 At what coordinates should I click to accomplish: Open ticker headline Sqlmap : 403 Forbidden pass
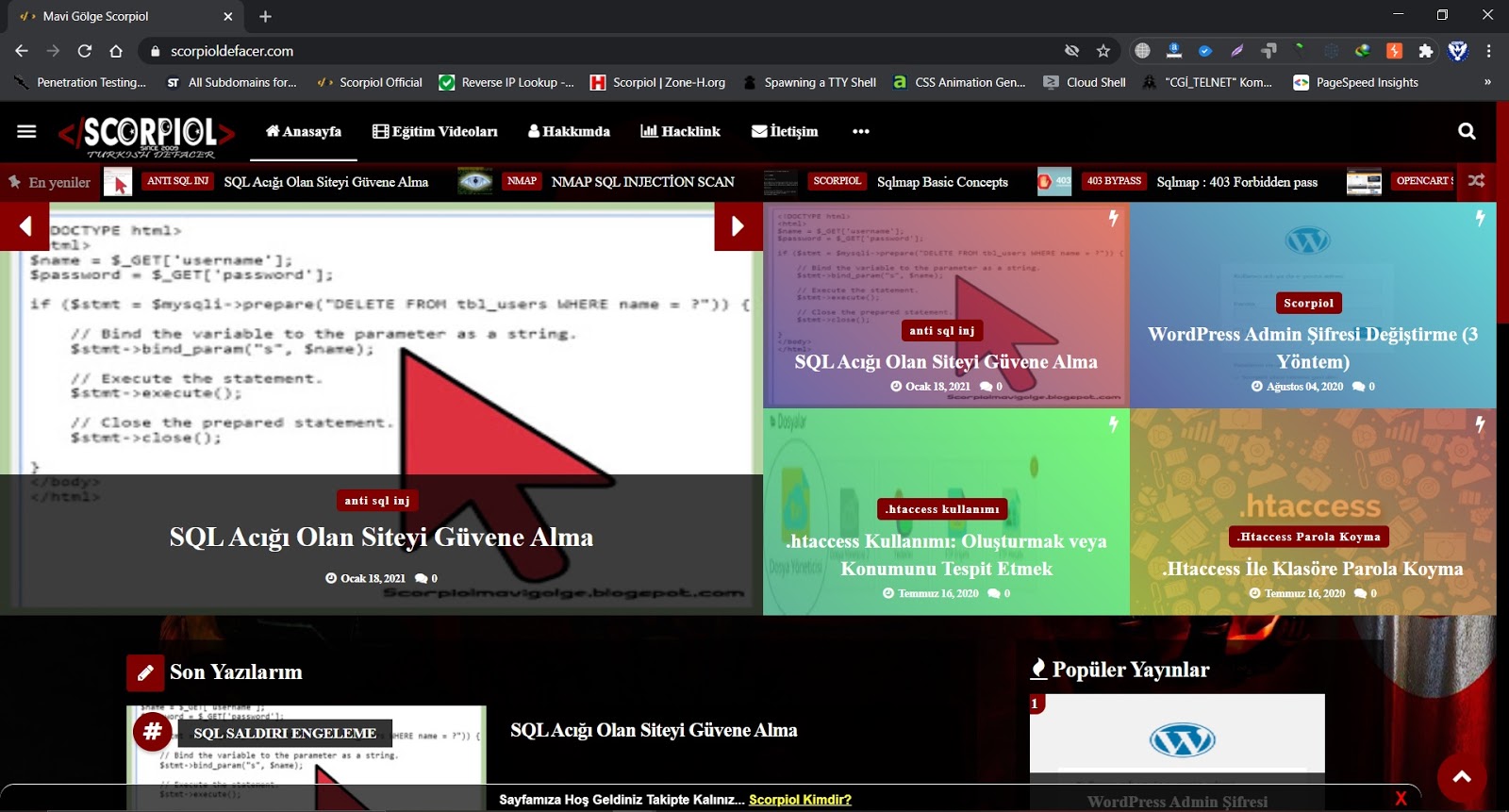tap(1237, 182)
